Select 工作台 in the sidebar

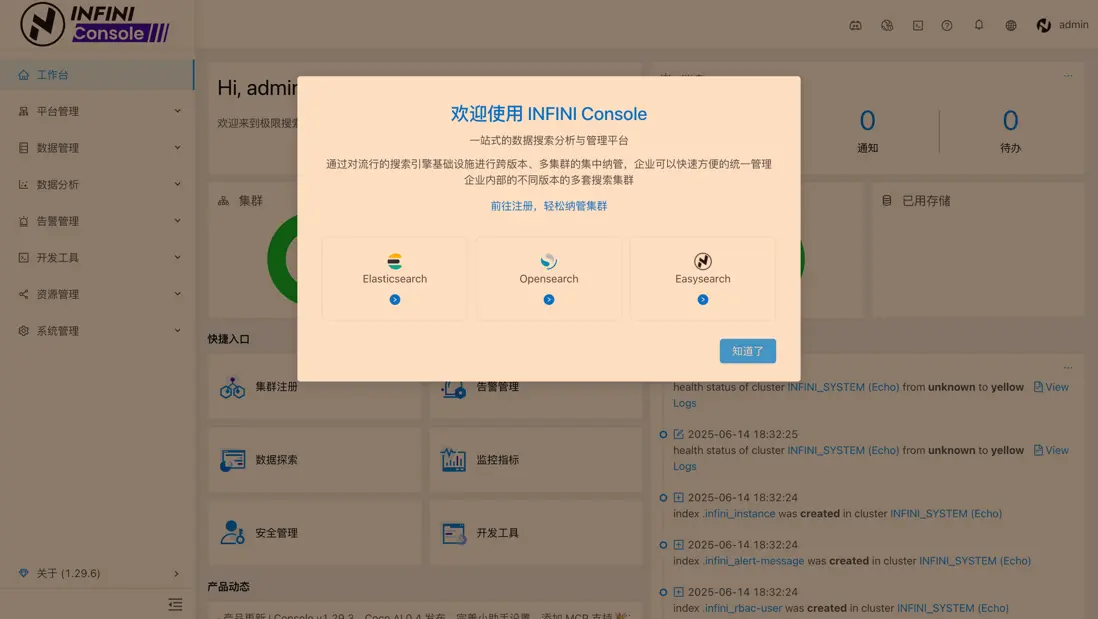(x=97, y=75)
